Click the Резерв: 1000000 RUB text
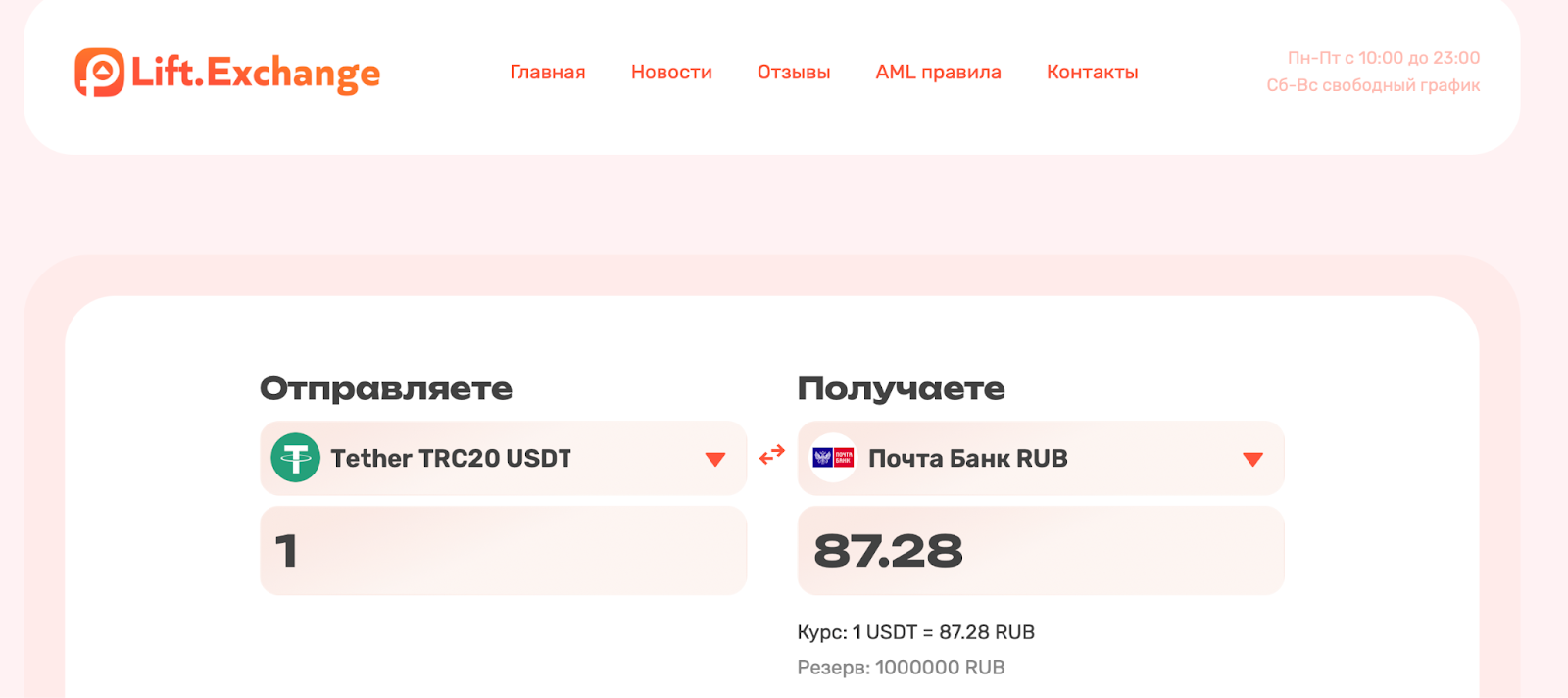This screenshot has width=1568, height=698. 901,668
